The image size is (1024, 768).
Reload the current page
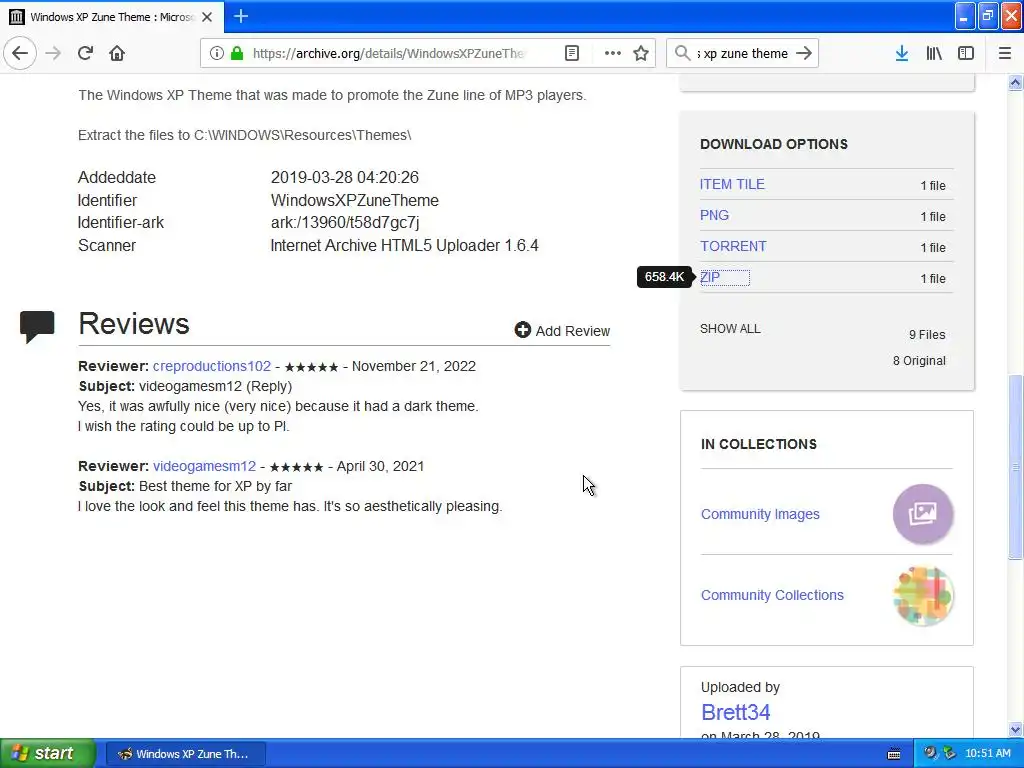[x=85, y=53]
